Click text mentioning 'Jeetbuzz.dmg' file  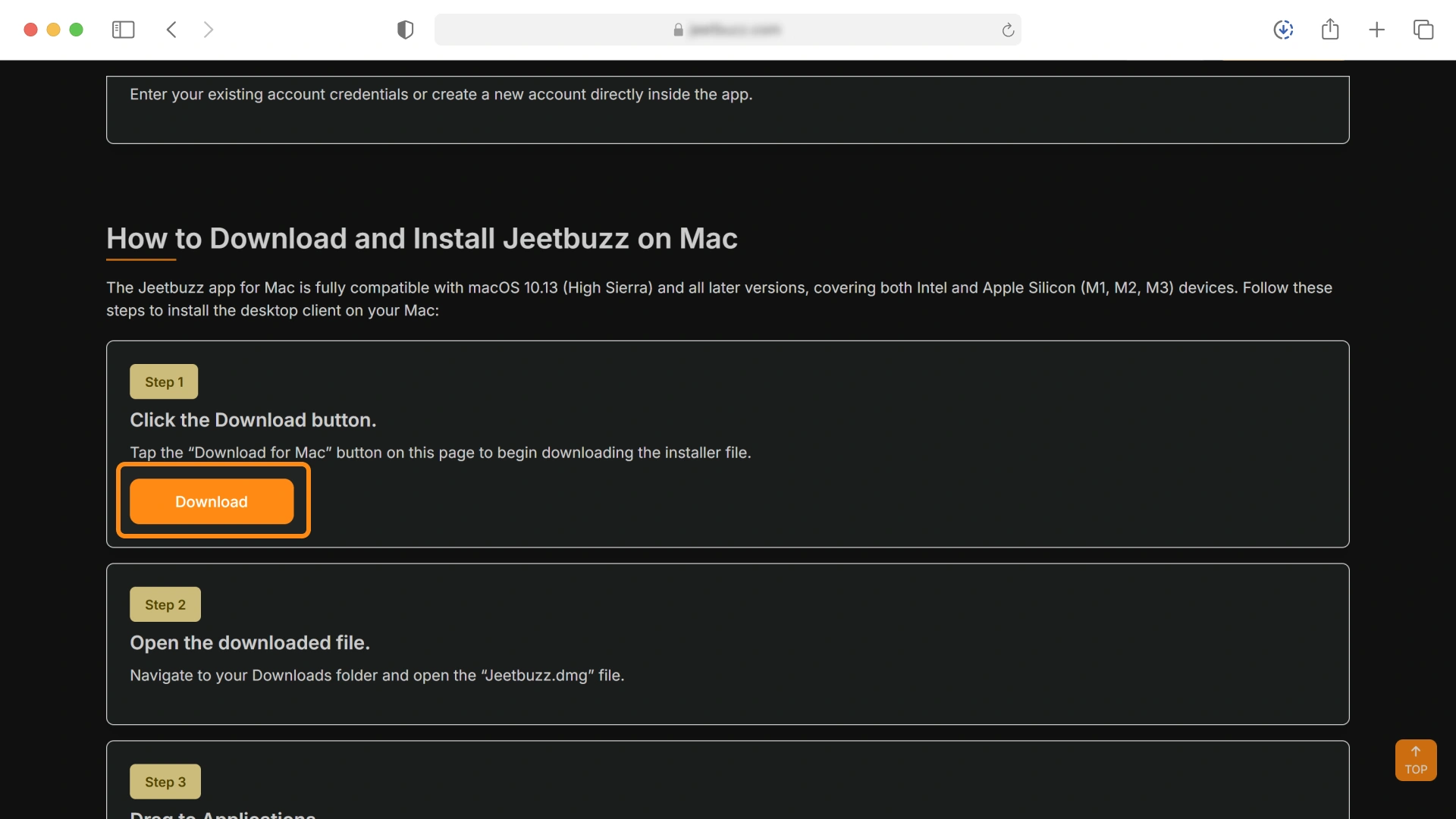point(377,676)
